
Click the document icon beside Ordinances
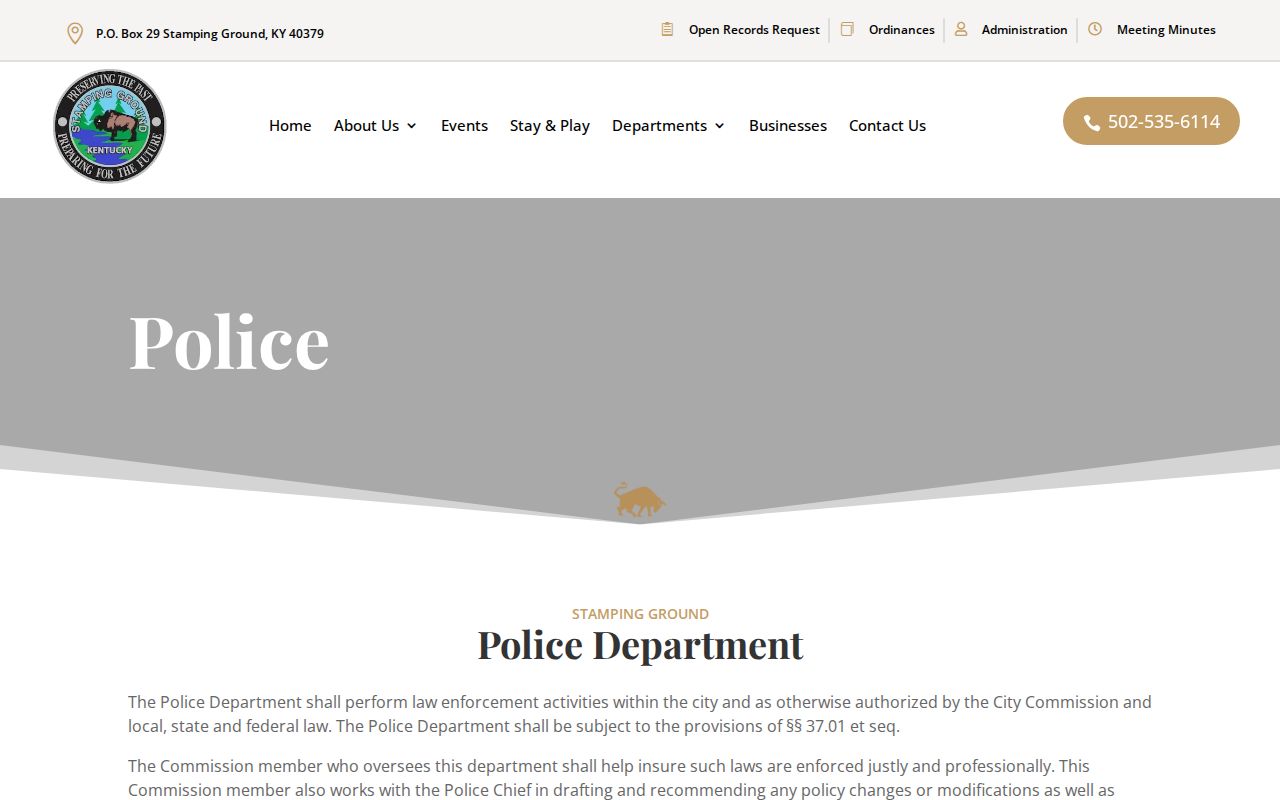point(847,29)
